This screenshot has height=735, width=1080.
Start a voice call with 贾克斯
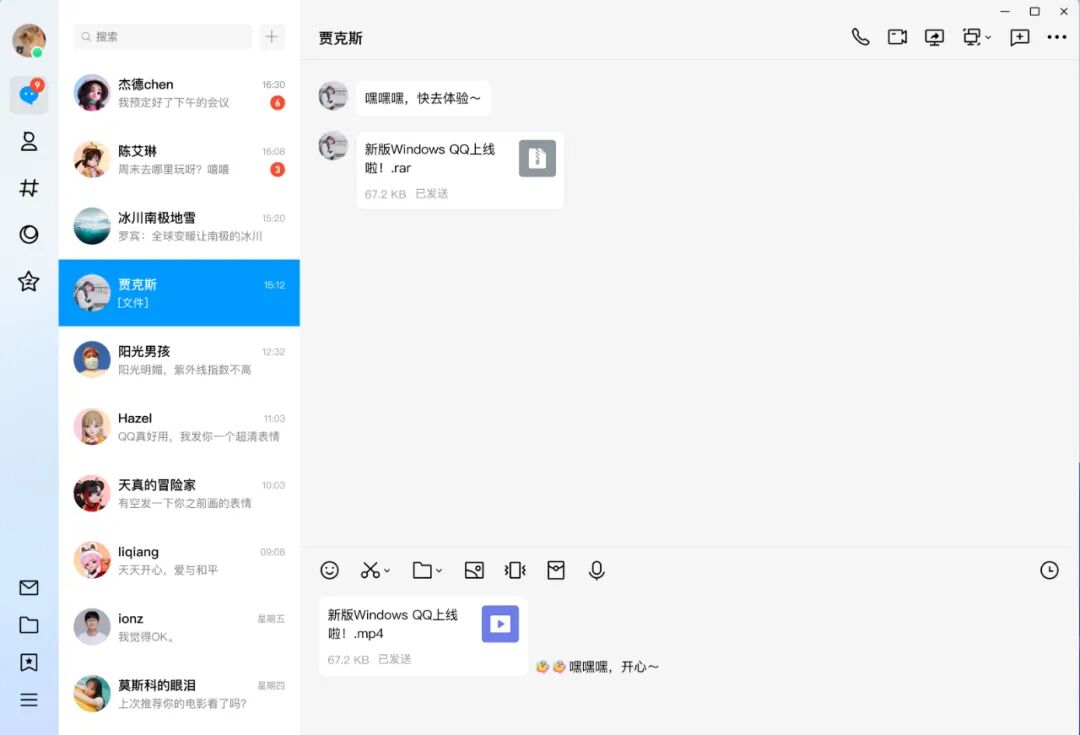860,37
